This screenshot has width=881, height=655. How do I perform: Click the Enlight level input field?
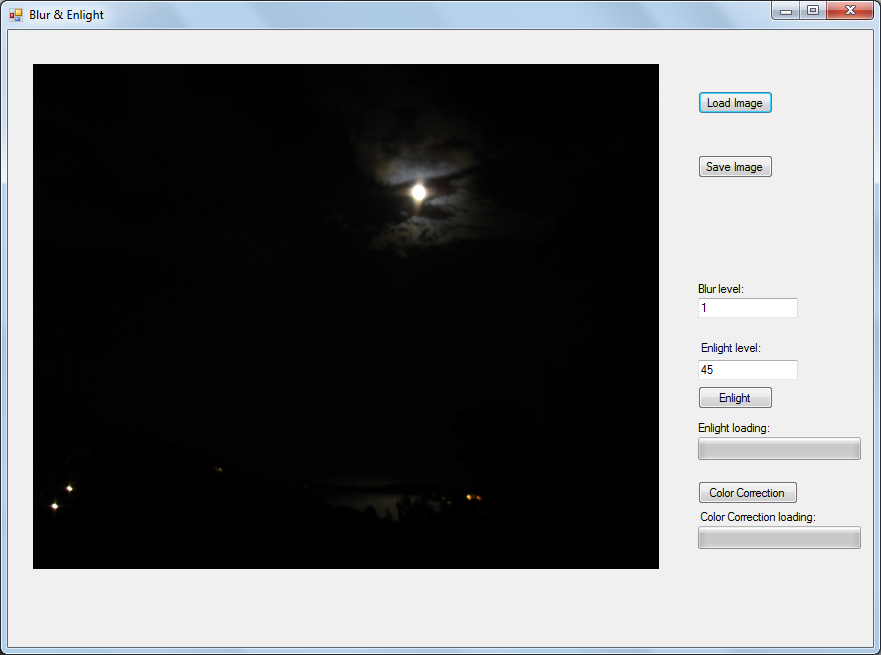coord(747,370)
